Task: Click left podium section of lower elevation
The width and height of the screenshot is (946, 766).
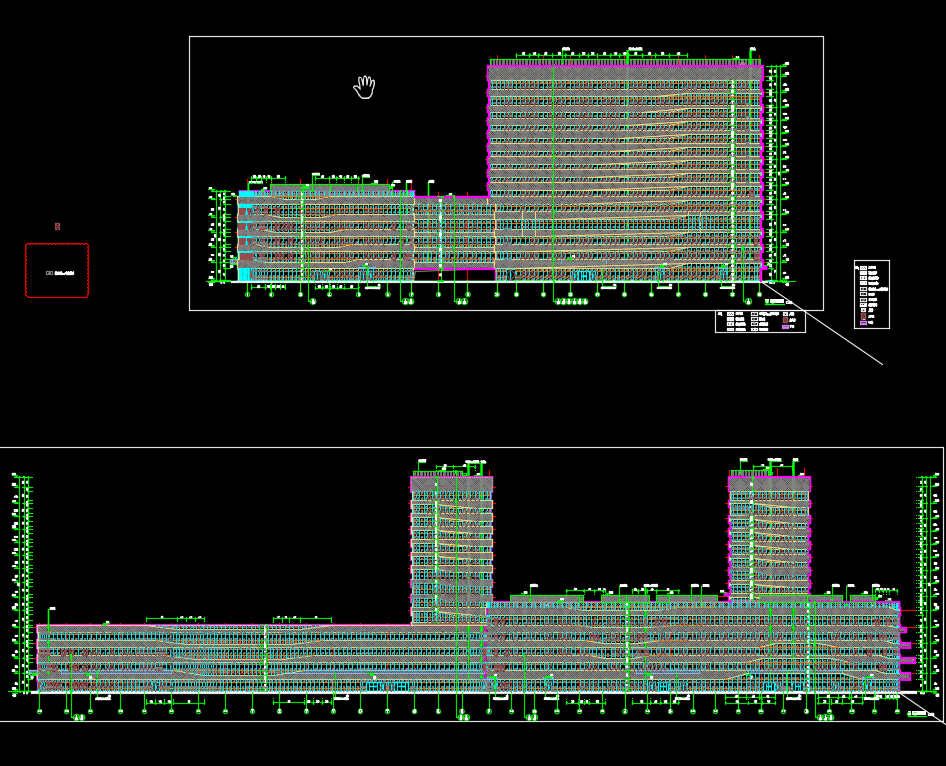Action: click(150, 658)
